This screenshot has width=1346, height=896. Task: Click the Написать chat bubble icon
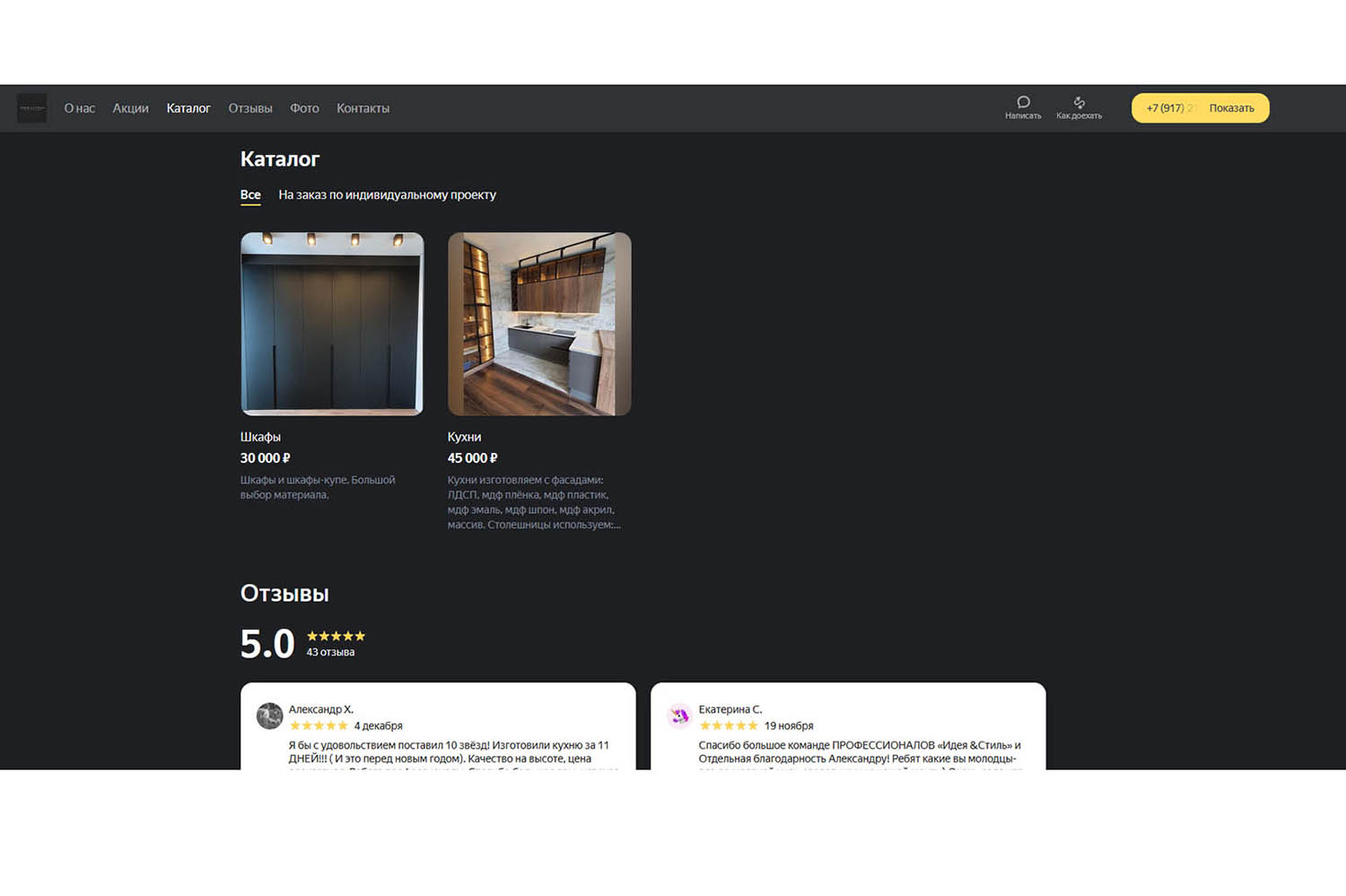click(1023, 102)
